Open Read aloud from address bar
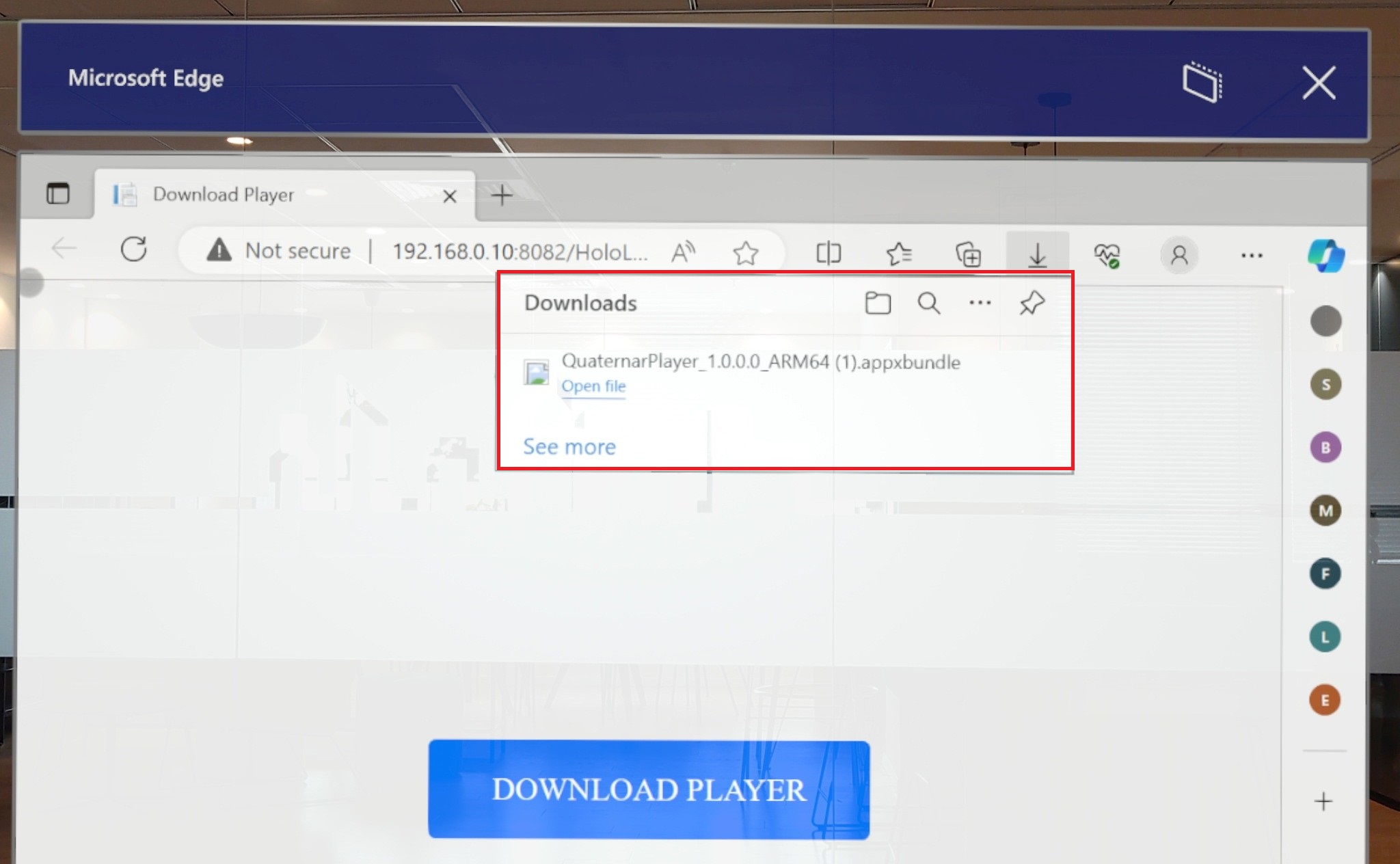The height and width of the screenshot is (864, 1400). click(683, 252)
